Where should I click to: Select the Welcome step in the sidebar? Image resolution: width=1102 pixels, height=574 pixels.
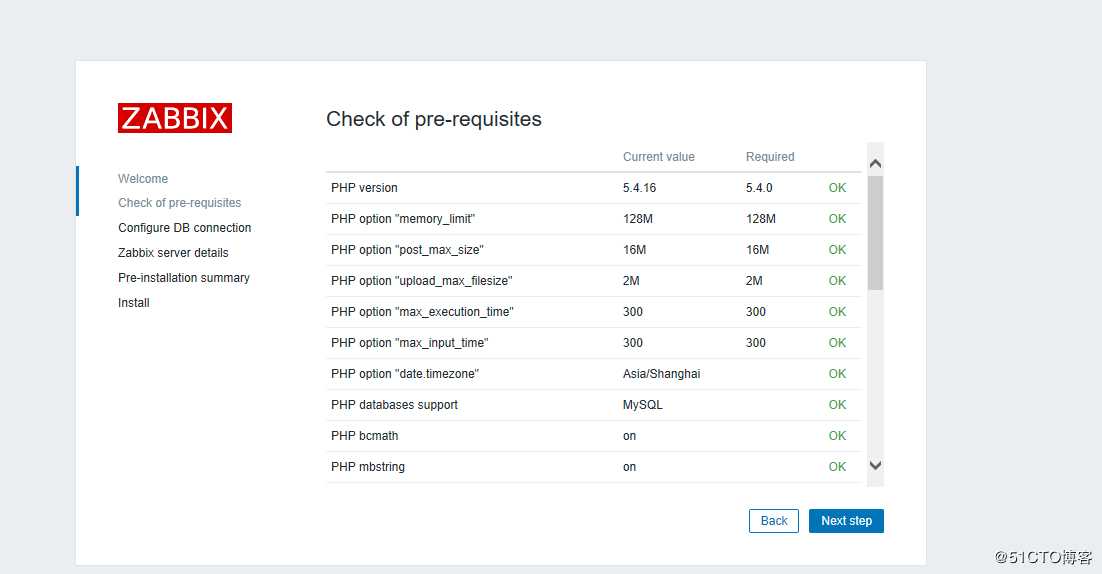tap(143, 178)
